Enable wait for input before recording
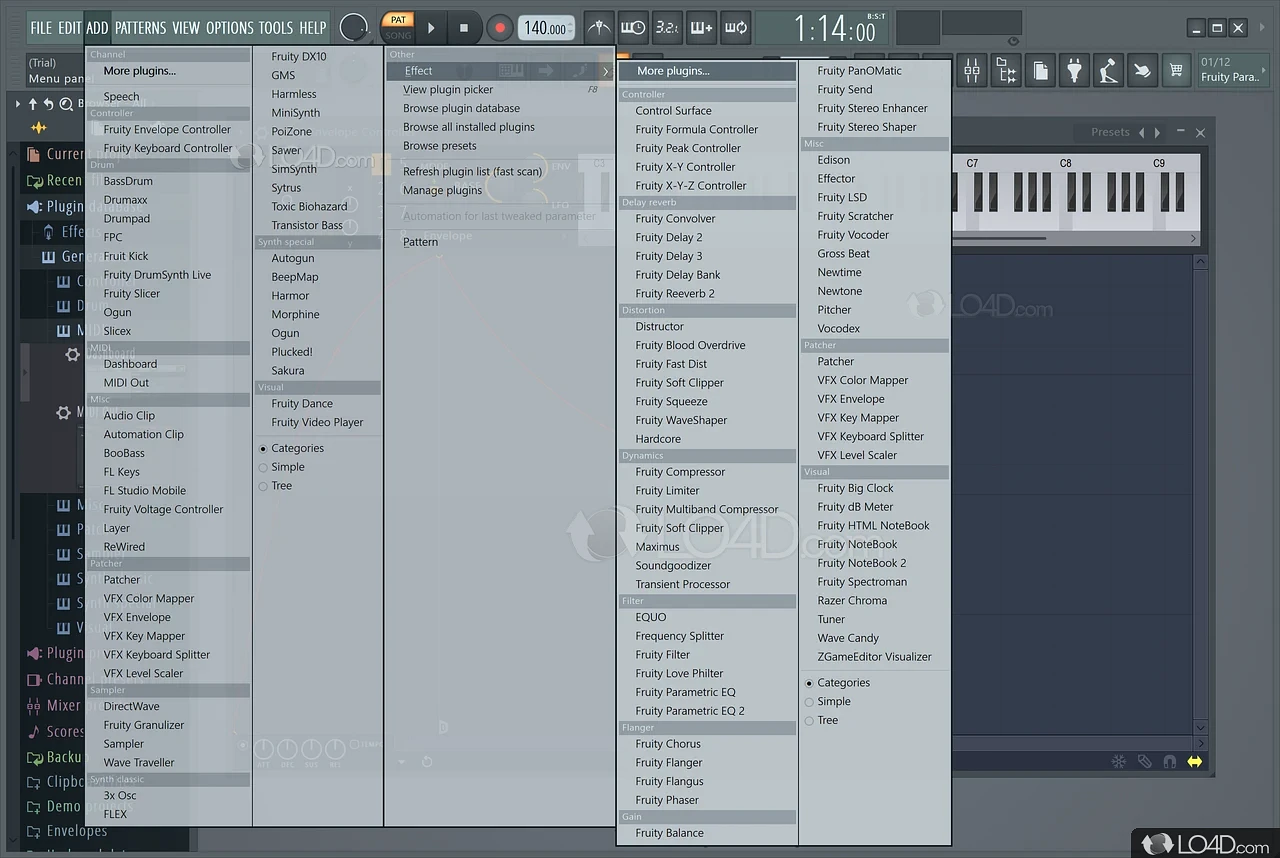 click(x=633, y=28)
